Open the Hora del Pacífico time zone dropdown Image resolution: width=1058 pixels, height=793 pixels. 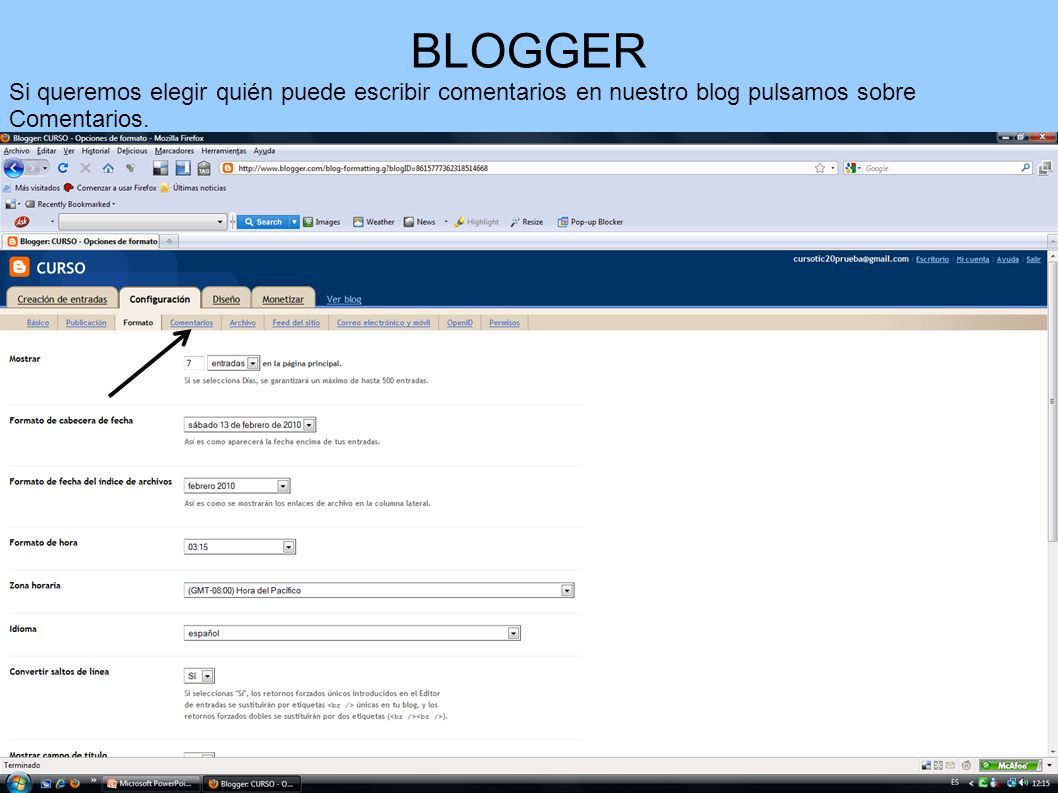click(x=379, y=590)
